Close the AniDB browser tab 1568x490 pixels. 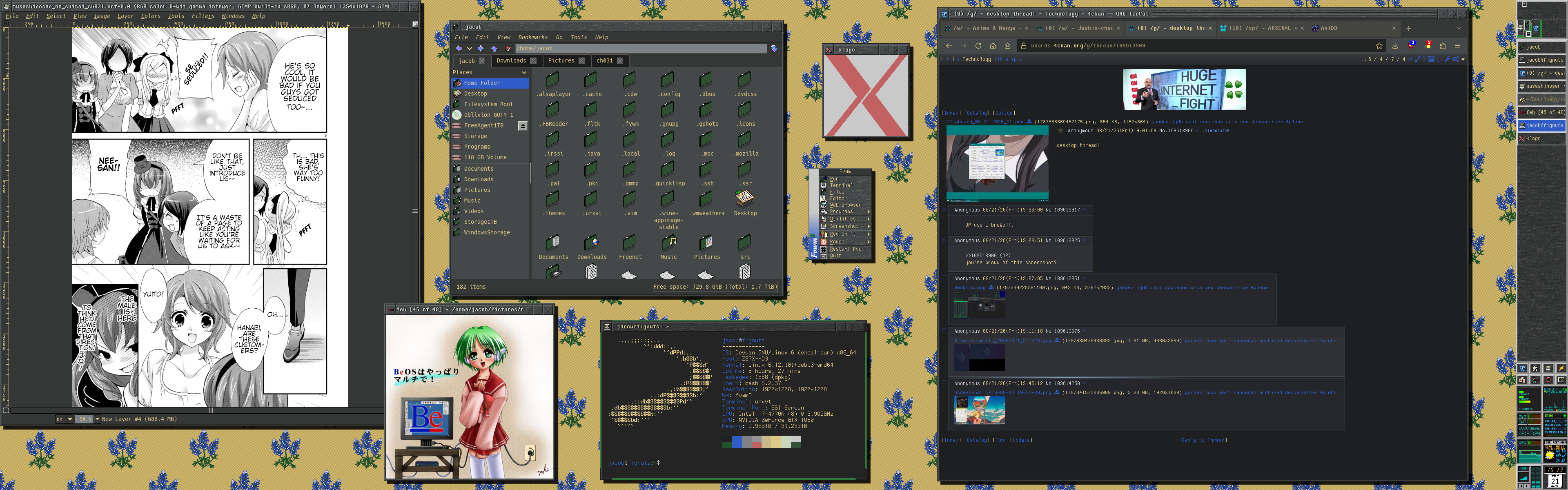[1394, 29]
